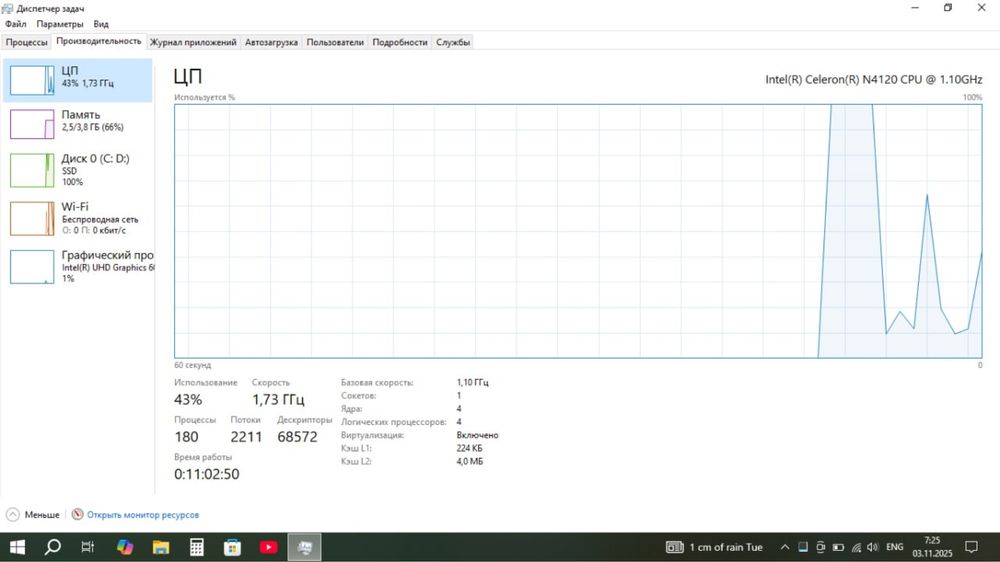Open the Файл menu
This screenshot has height=562, width=1000.
[15, 24]
